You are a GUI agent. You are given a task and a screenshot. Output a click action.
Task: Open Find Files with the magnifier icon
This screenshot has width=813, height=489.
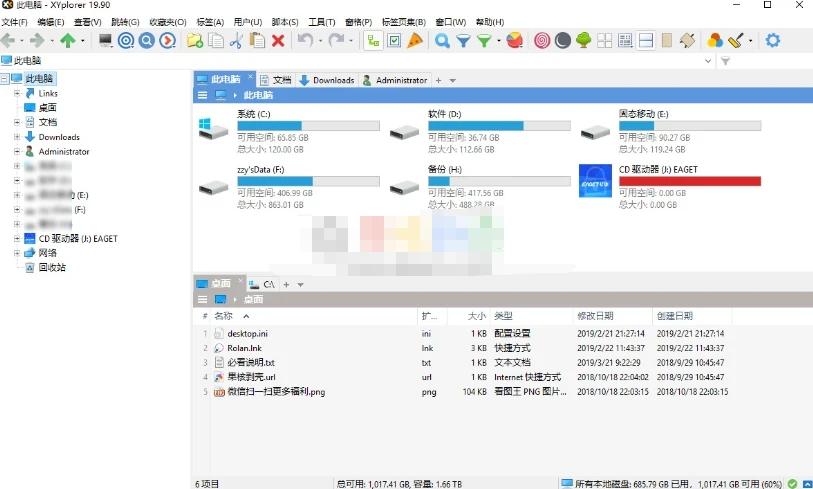pyautogui.click(x=442, y=40)
